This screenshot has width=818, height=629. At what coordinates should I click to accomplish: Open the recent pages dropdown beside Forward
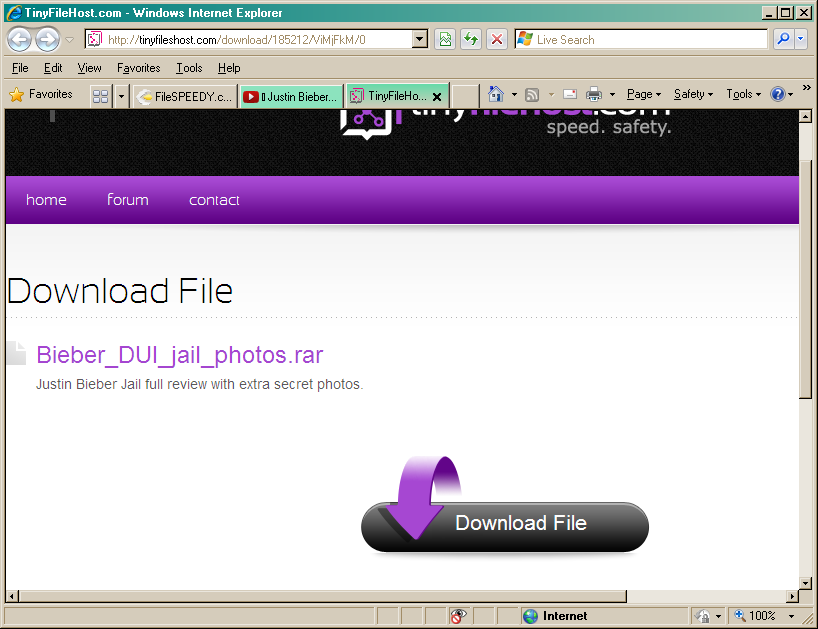click(69, 40)
